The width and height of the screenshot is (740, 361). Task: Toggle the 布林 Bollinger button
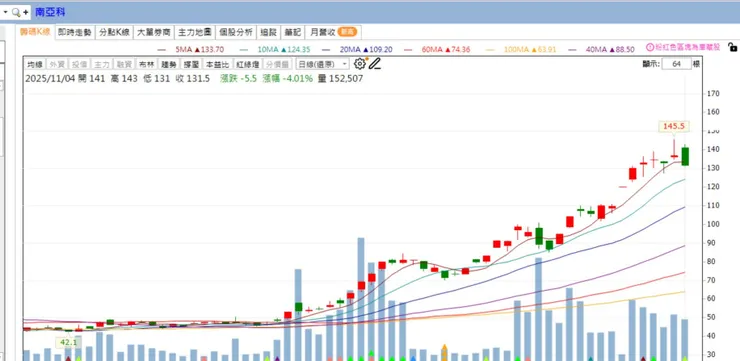[x=146, y=65]
